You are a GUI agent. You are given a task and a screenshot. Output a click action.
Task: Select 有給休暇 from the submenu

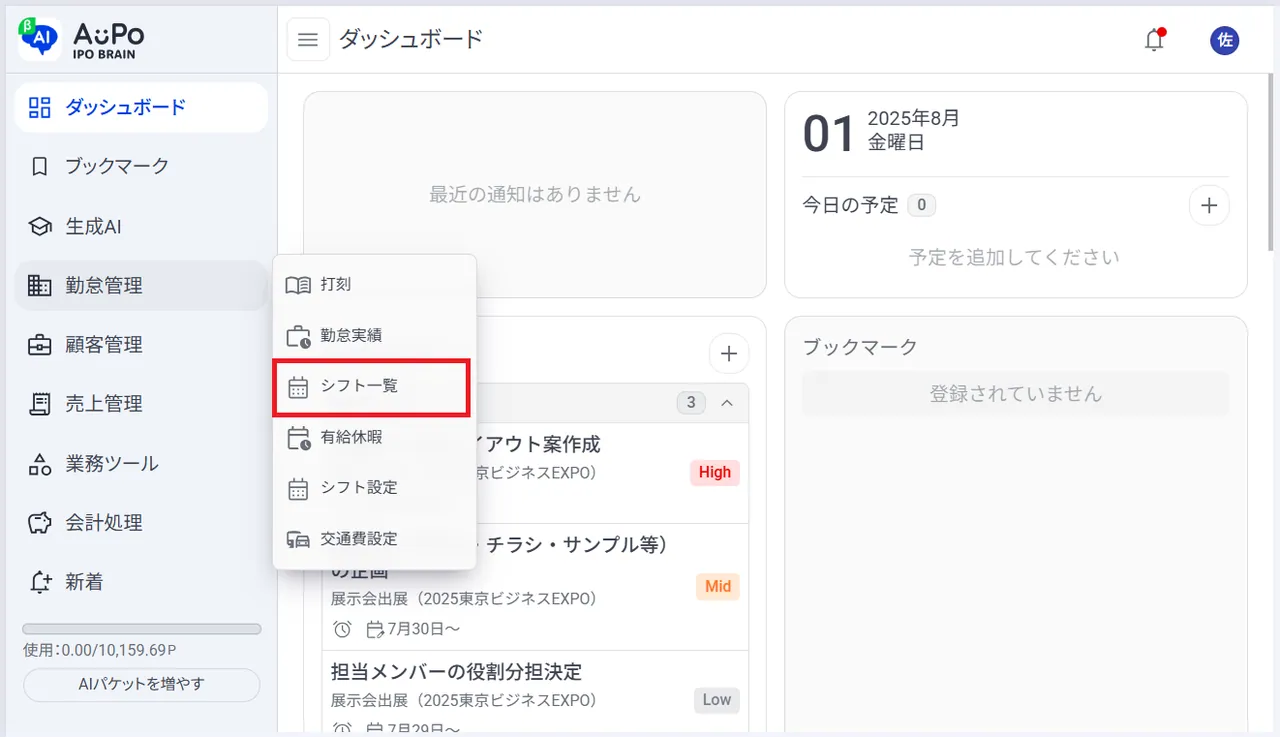point(372,437)
